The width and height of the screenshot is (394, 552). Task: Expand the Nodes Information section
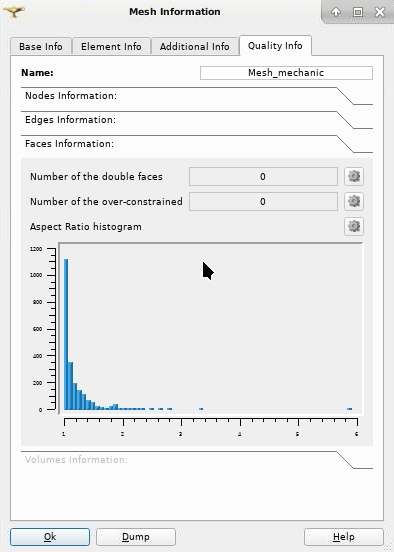(71, 96)
